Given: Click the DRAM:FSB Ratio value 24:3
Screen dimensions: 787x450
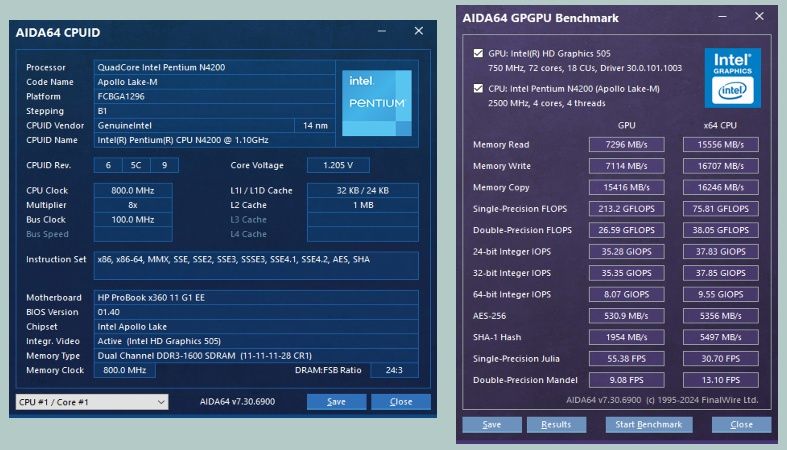Looking at the screenshot, I should click(x=394, y=370).
